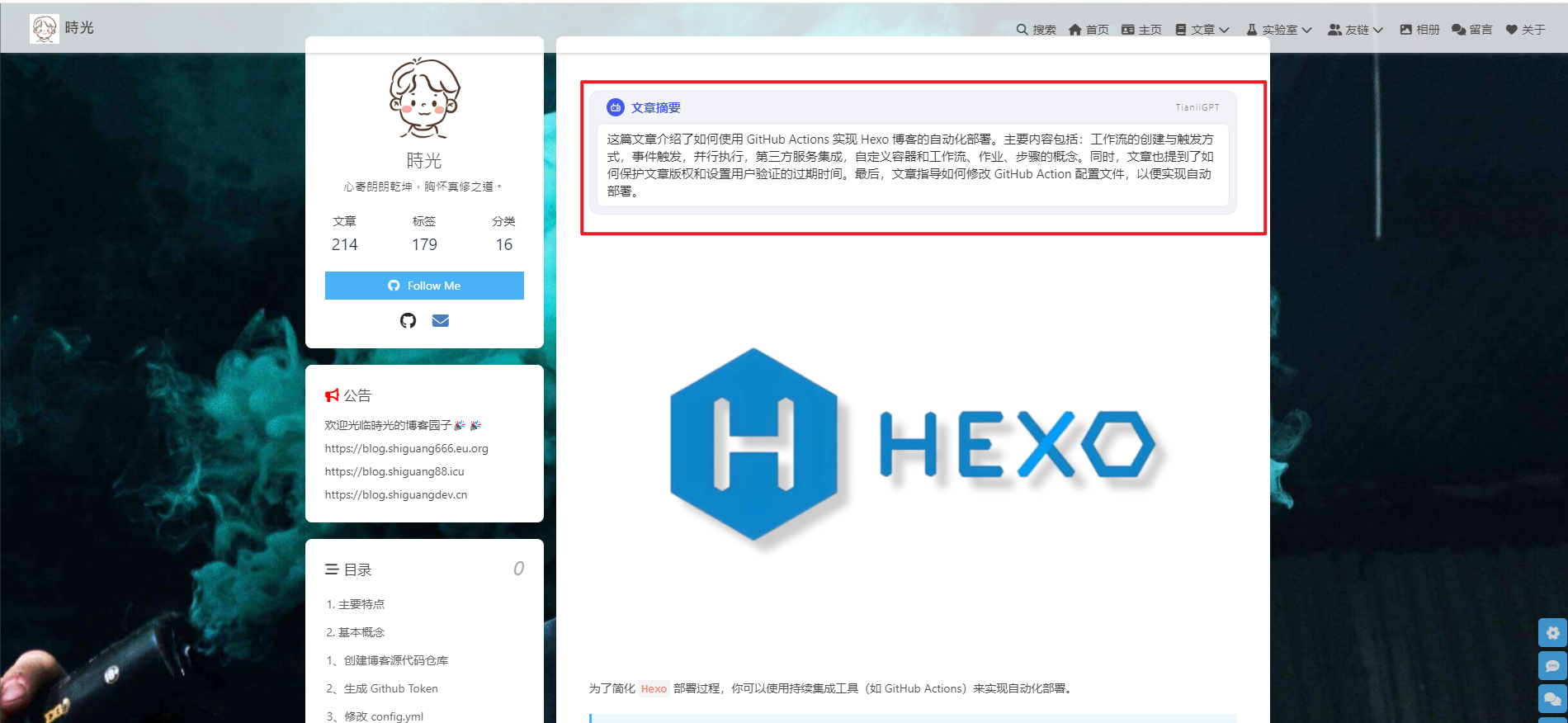Click the site logo avatar in top bar
The width and height of the screenshot is (1568, 723).
tap(45, 28)
